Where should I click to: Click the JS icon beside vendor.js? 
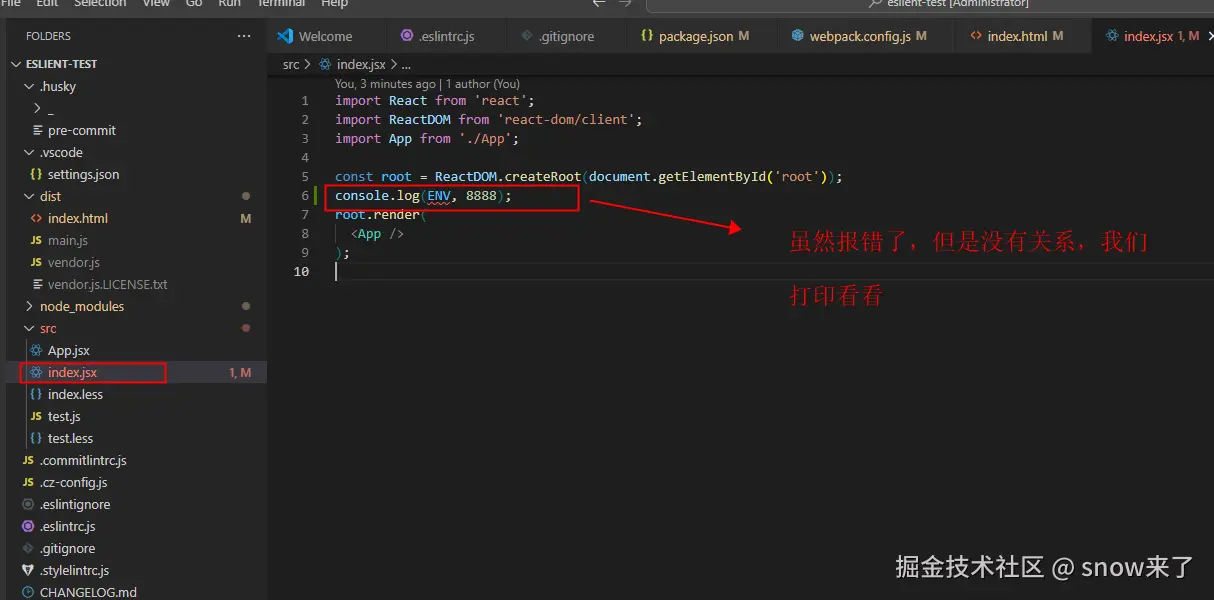click(x=36, y=262)
